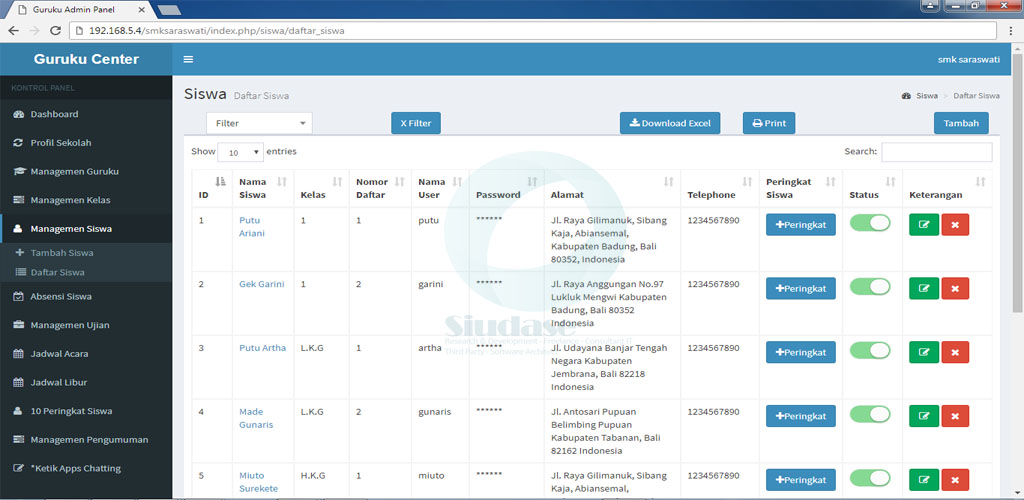Click the browser reload icon
Viewport: 1024px width, 500px height.
click(x=56, y=31)
